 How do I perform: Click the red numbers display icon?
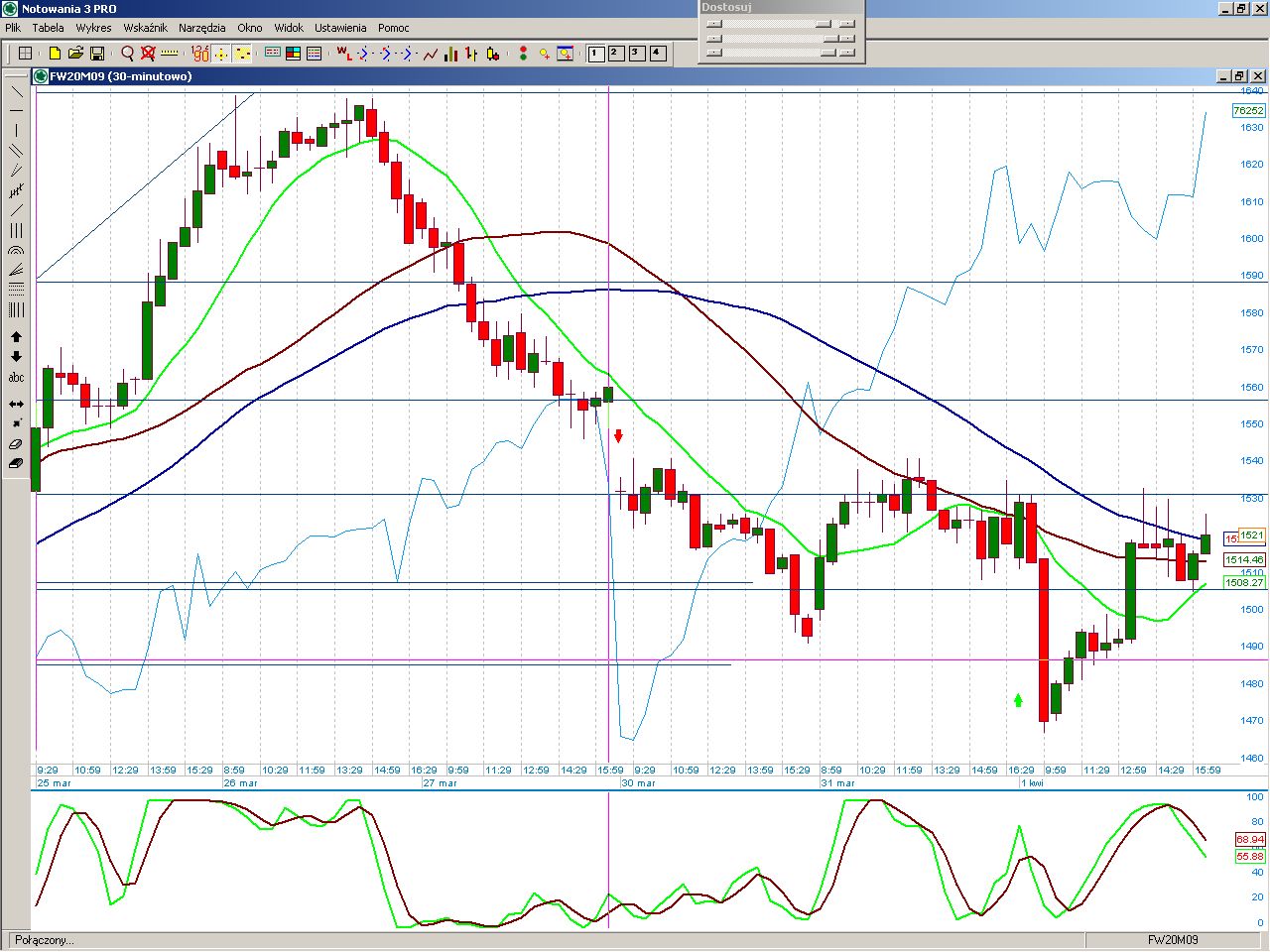(200, 54)
